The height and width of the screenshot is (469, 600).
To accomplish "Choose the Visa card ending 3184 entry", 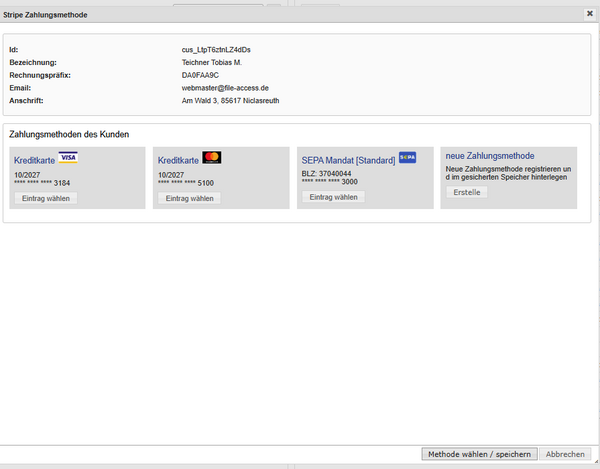I will point(46,198).
